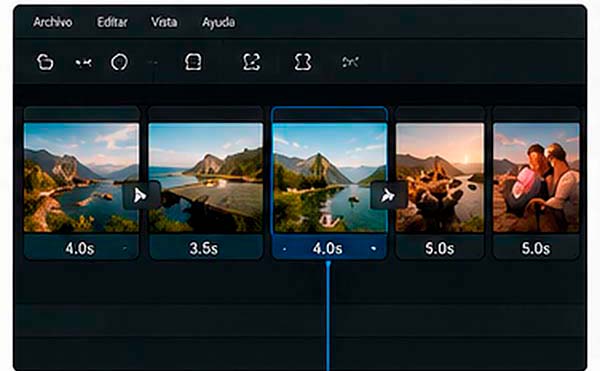Click the folder open icon in the toolbar
The height and width of the screenshot is (371, 600).
[x=45, y=62]
